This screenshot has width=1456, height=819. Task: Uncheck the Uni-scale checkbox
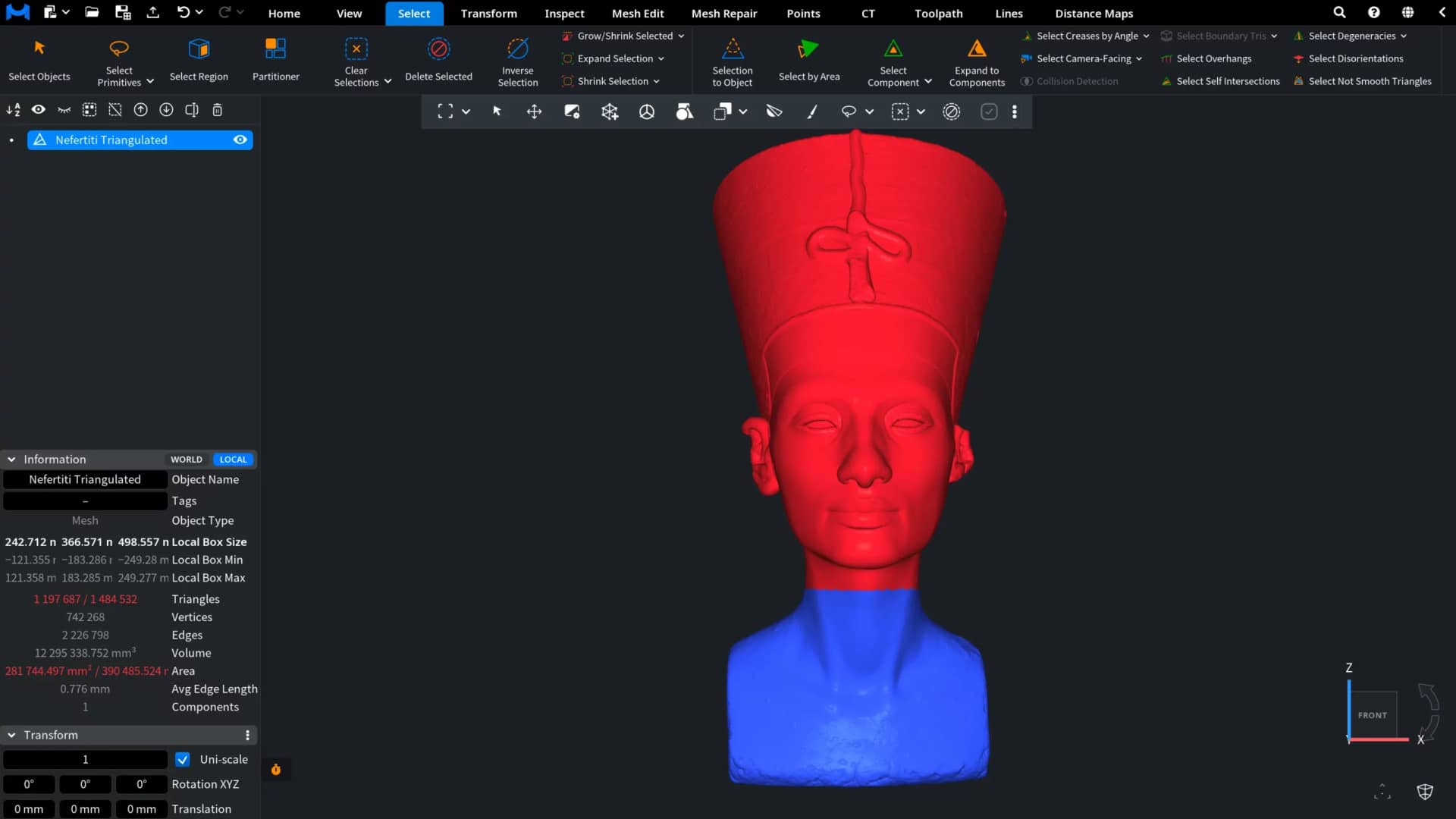click(182, 759)
